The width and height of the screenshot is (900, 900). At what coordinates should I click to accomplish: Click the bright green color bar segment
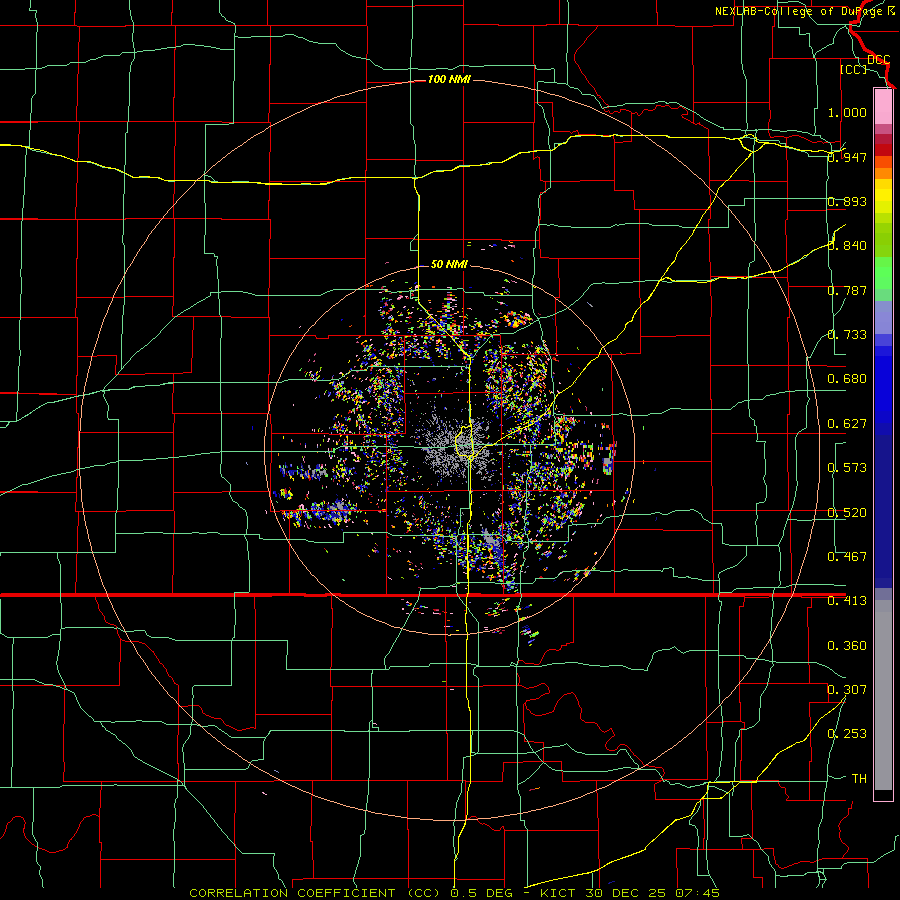883,273
